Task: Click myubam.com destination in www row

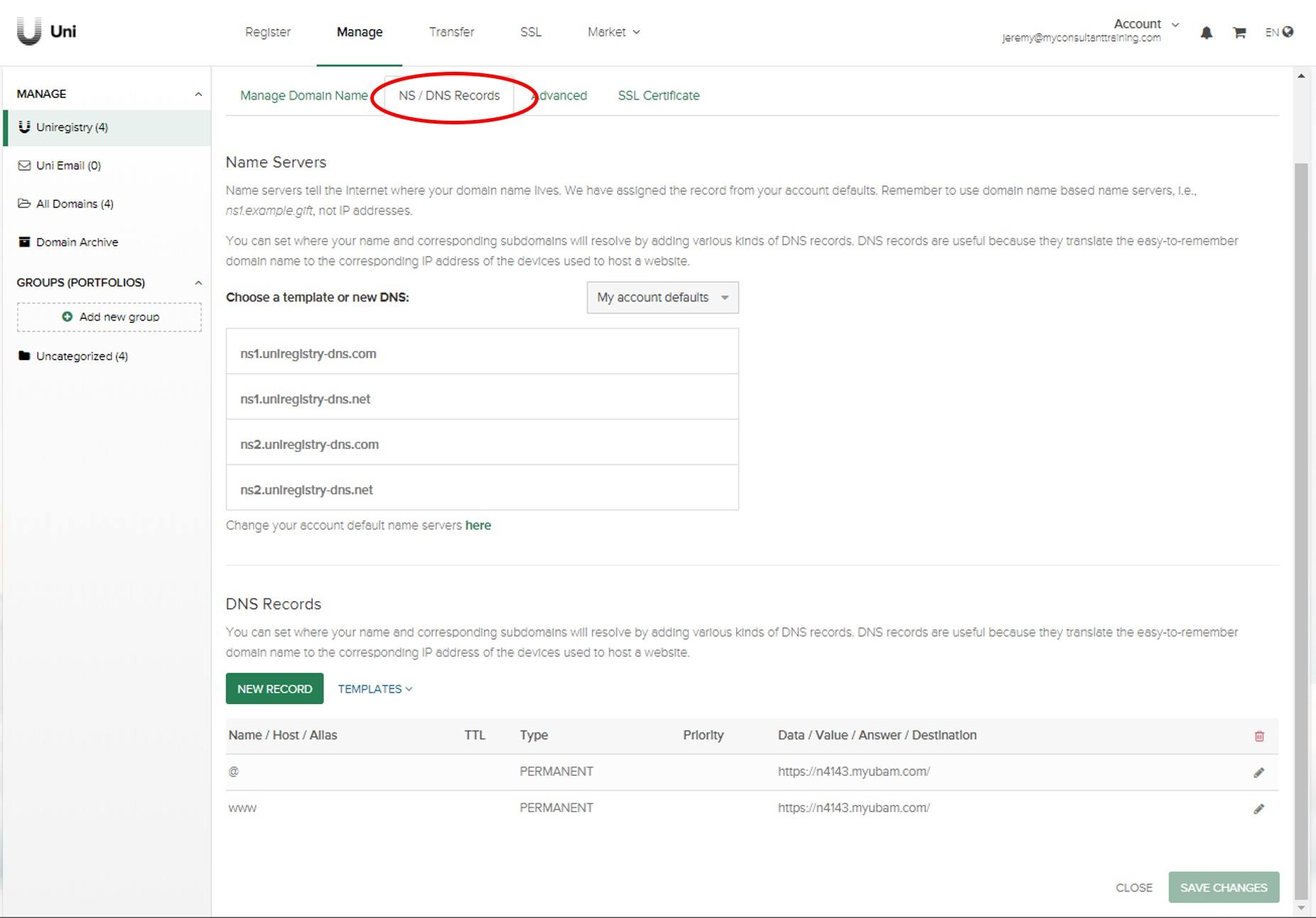Action: [x=854, y=809]
